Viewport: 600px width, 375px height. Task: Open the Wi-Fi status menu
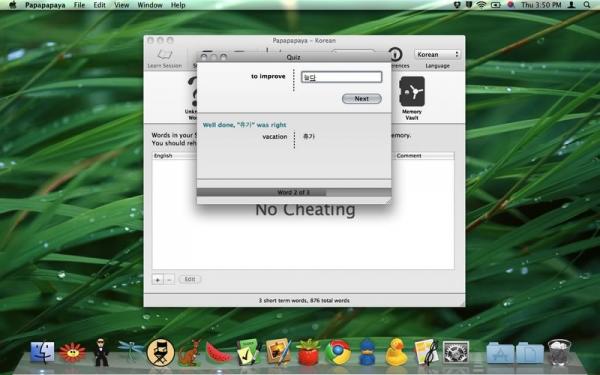(x=481, y=5)
